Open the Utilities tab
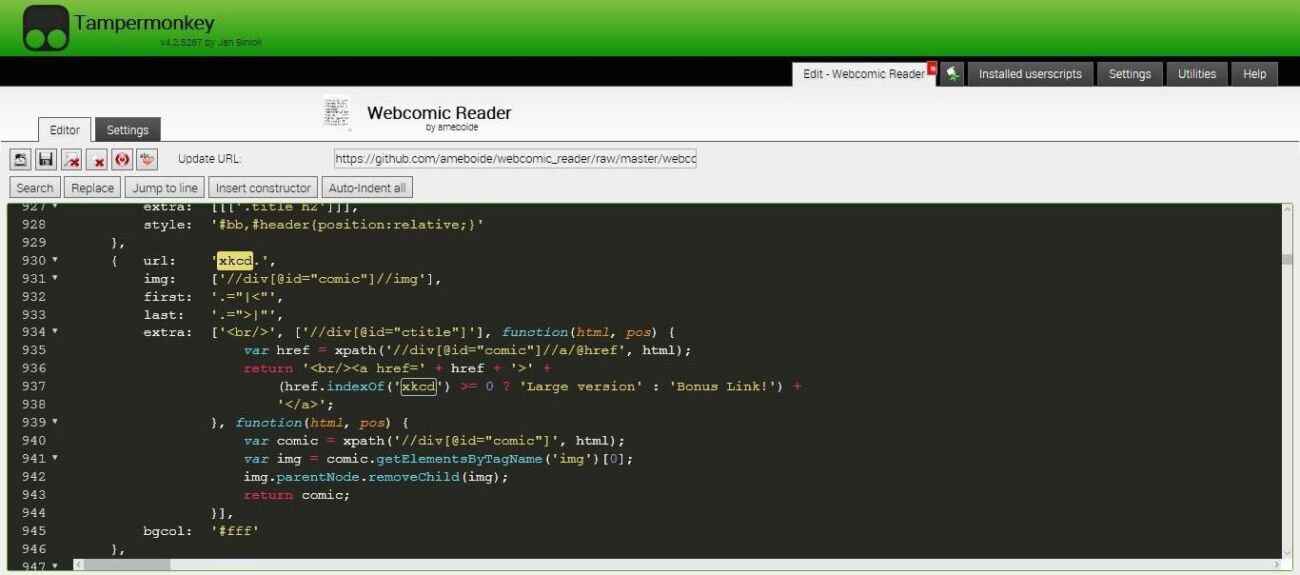The image size is (1300, 575). click(1196, 74)
